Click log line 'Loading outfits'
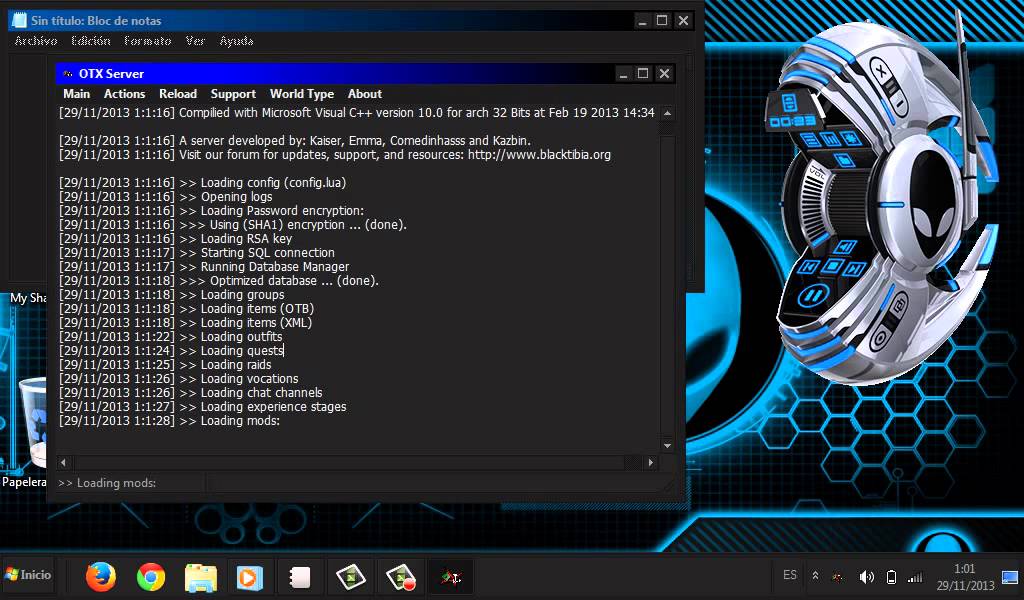Screen dimensions: 1024x600 point(170,336)
